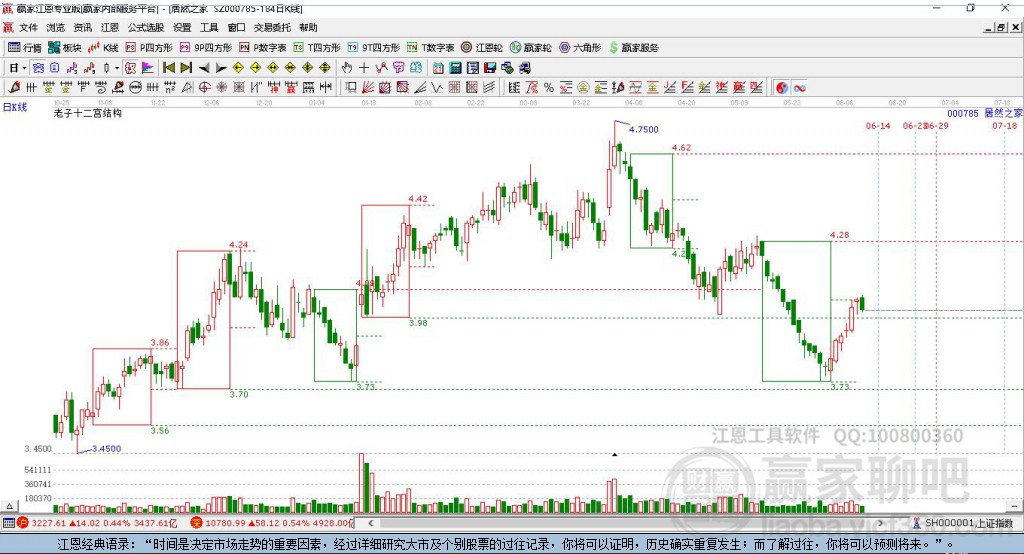Click the 沪 index value 3227.61
This screenshot has width=1024, height=554.
48,523
